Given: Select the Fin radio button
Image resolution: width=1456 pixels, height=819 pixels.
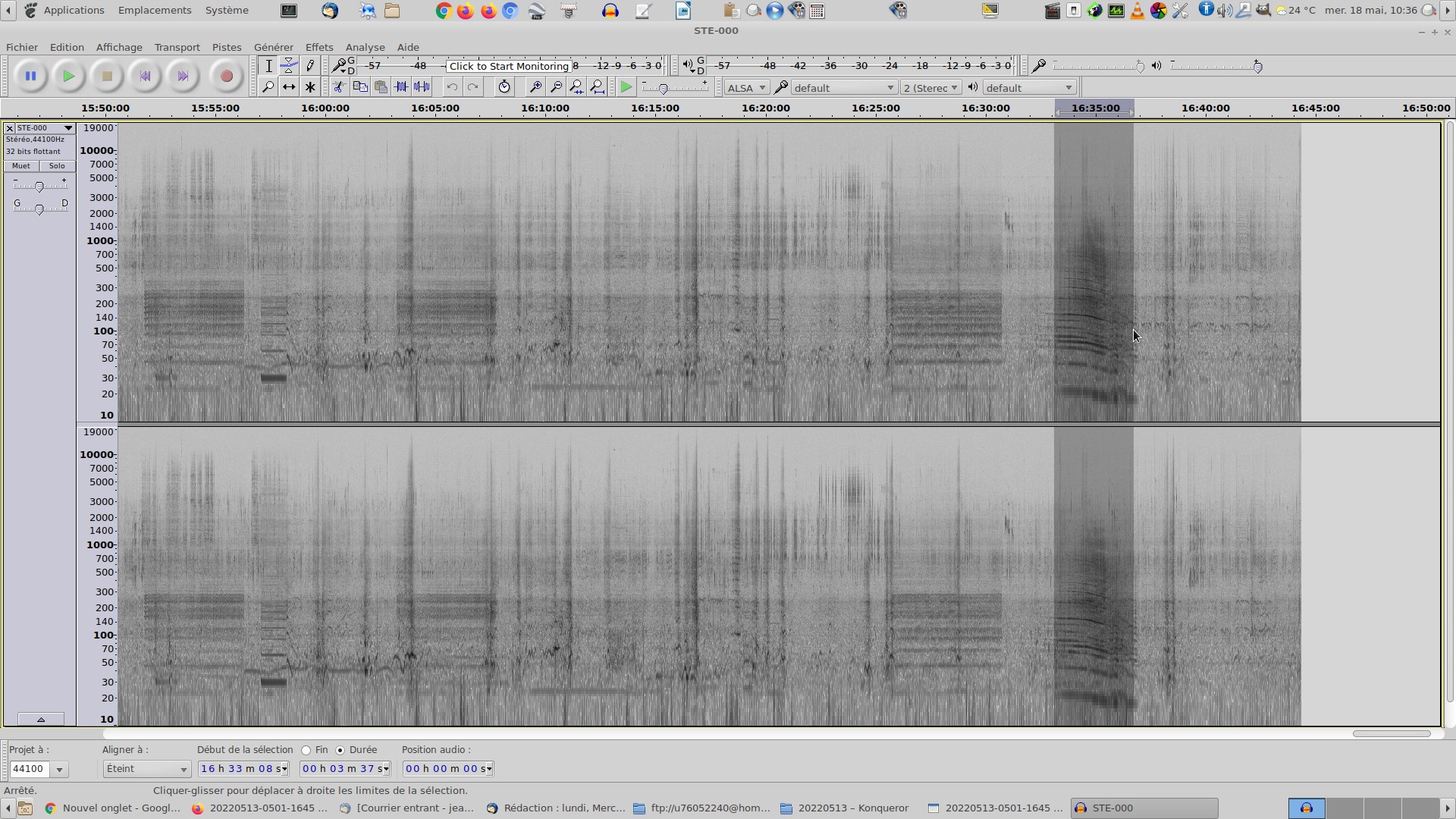Looking at the screenshot, I should 306,750.
